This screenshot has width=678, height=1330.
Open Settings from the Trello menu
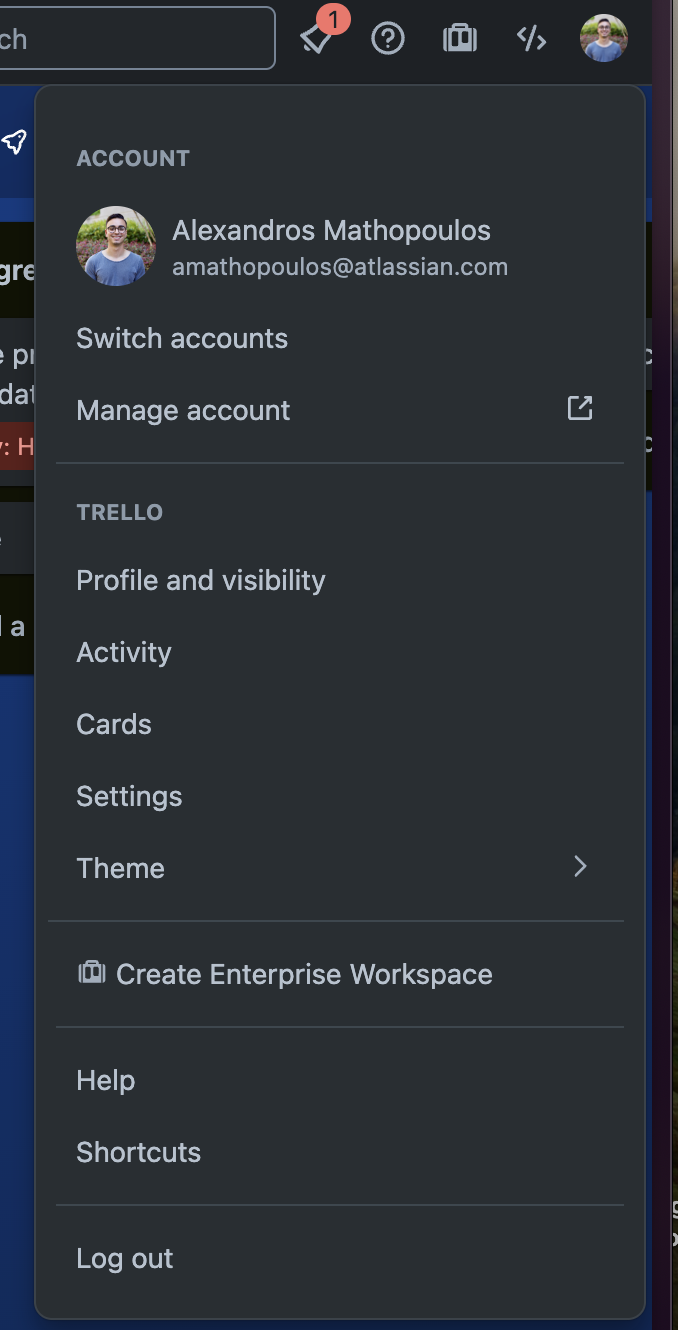(129, 795)
